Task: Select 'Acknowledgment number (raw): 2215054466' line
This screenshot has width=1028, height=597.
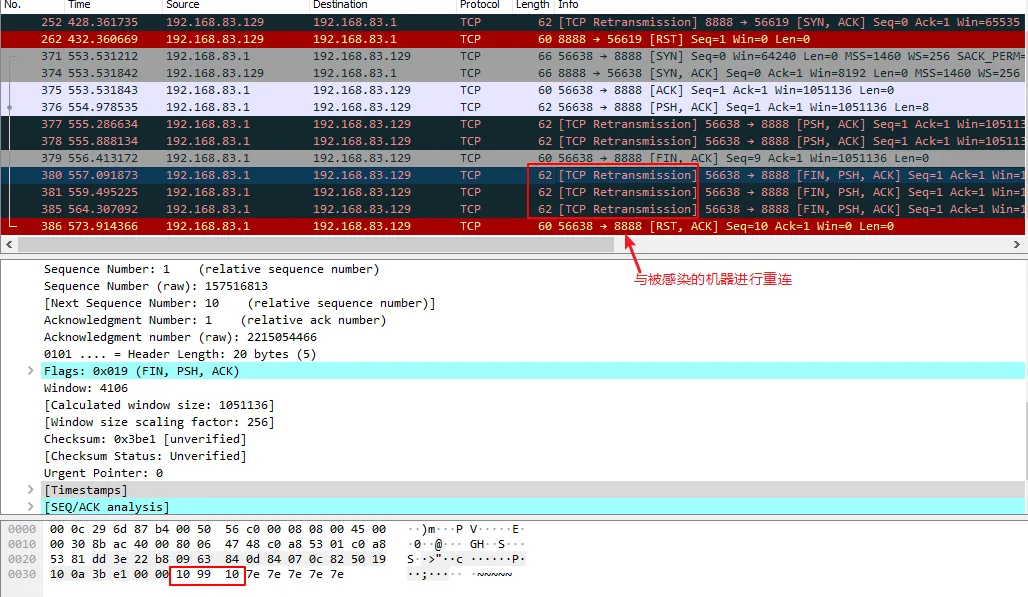Action: [180, 337]
